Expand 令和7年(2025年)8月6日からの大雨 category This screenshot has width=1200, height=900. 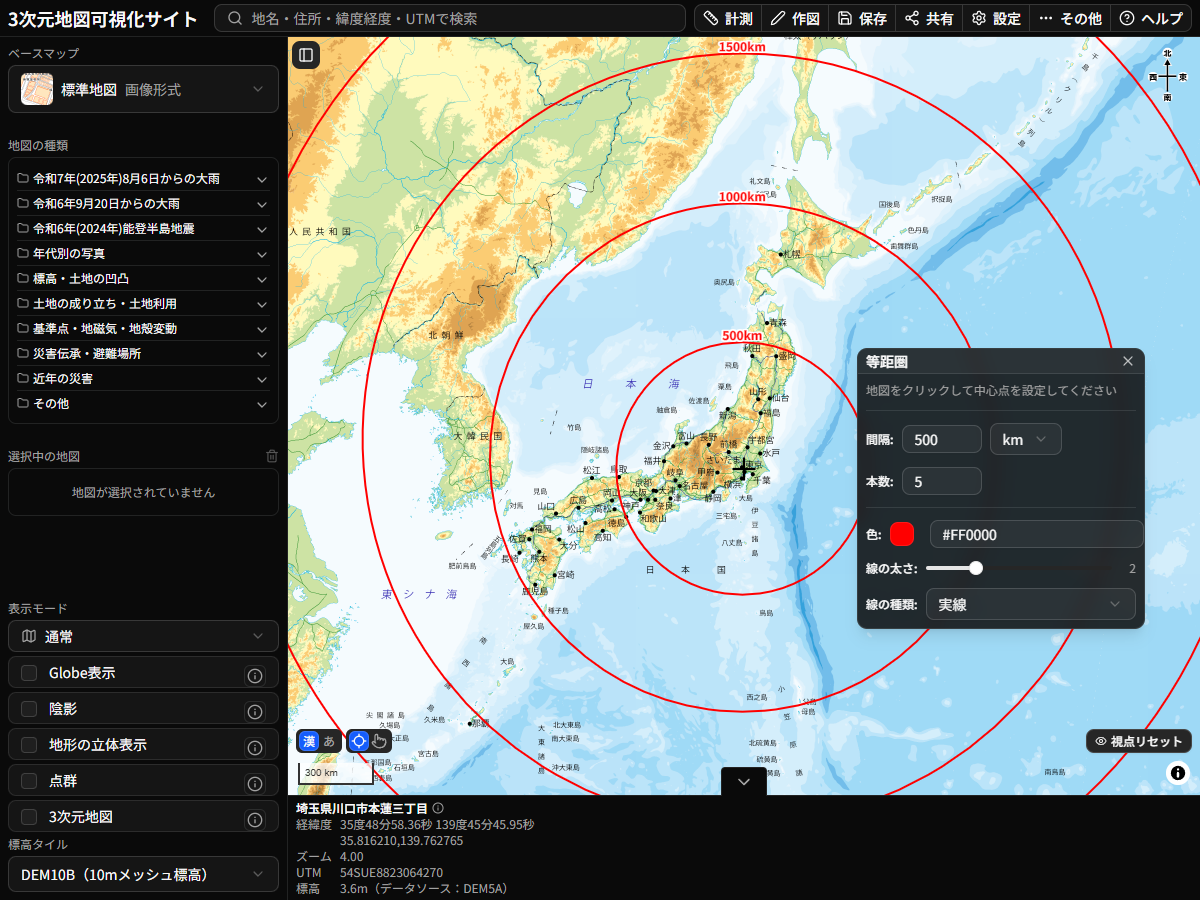click(x=143, y=179)
